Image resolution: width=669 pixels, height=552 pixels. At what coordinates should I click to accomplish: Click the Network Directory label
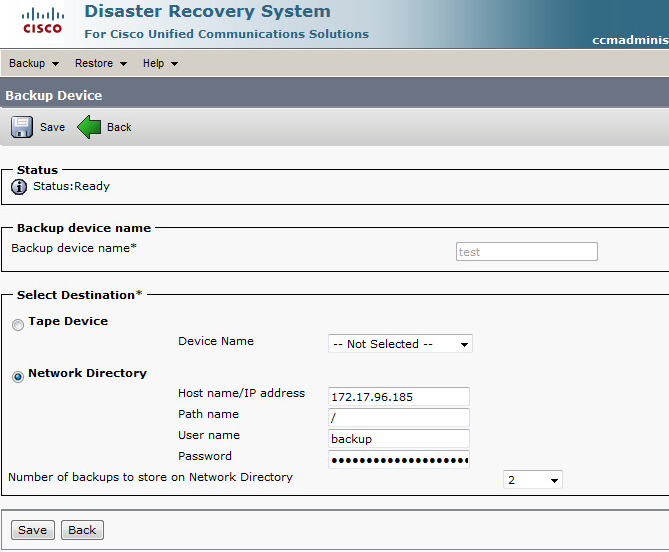87,373
